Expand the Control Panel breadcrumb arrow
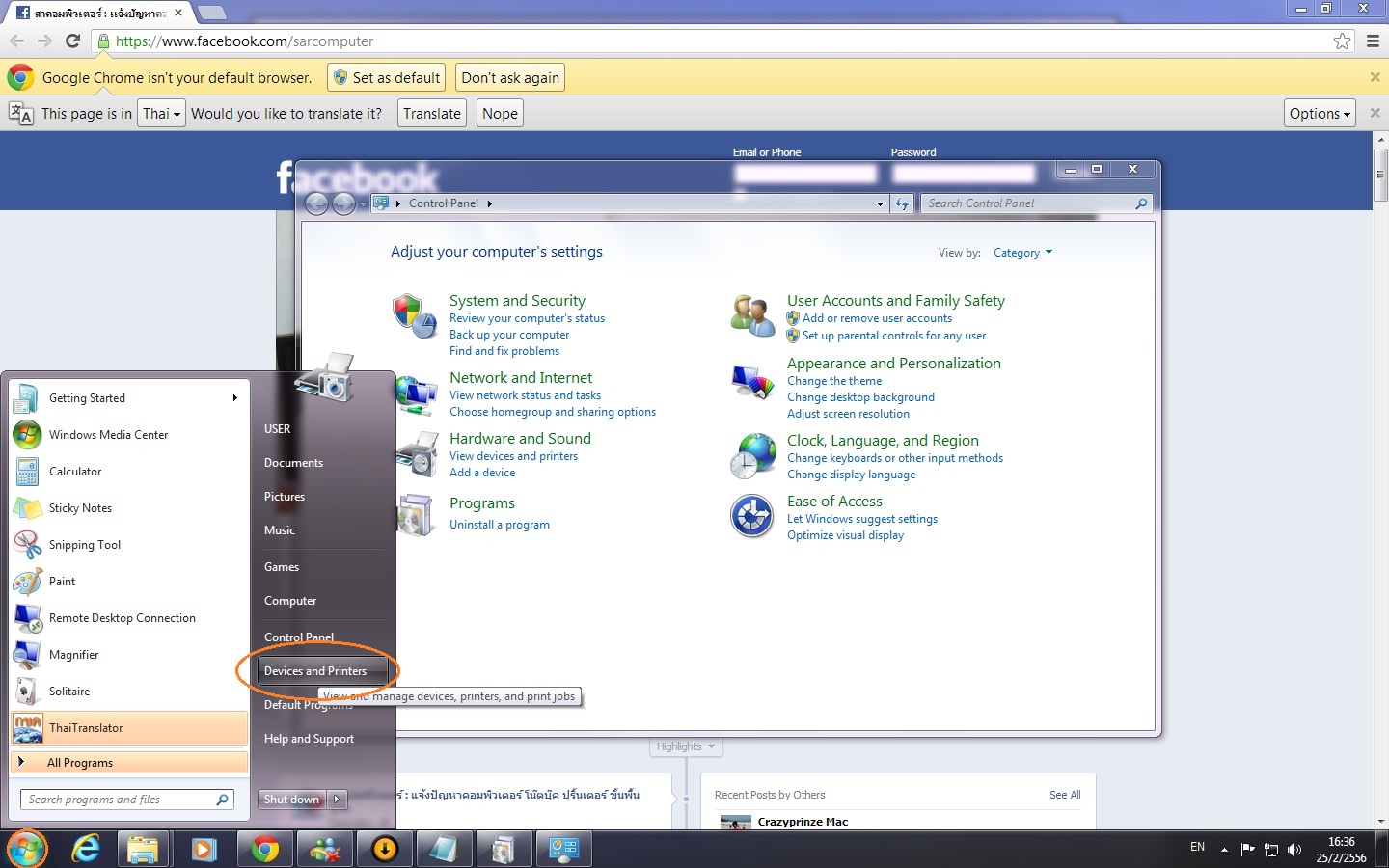This screenshot has width=1389, height=868. point(489,203)
